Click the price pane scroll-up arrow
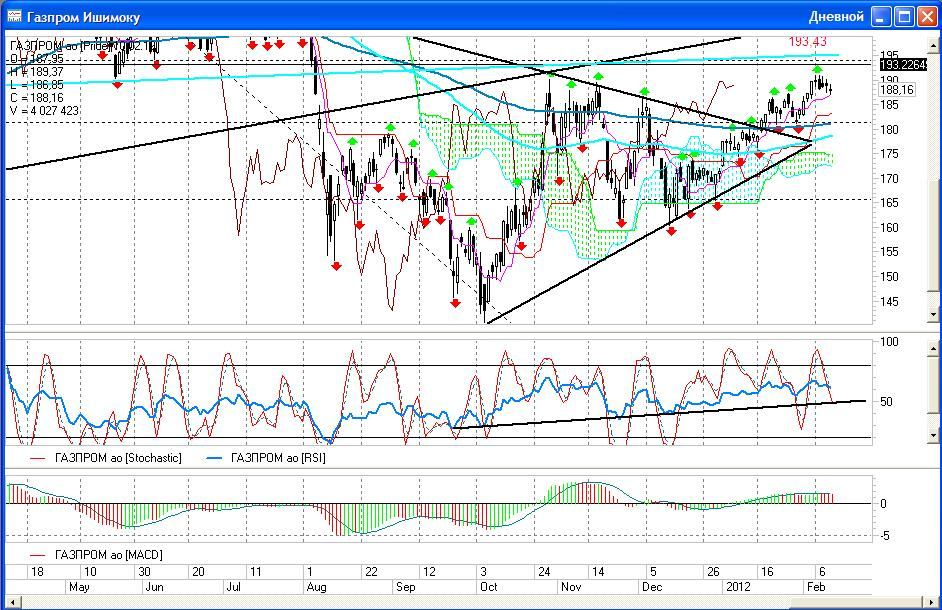 (x=933, y=44)
